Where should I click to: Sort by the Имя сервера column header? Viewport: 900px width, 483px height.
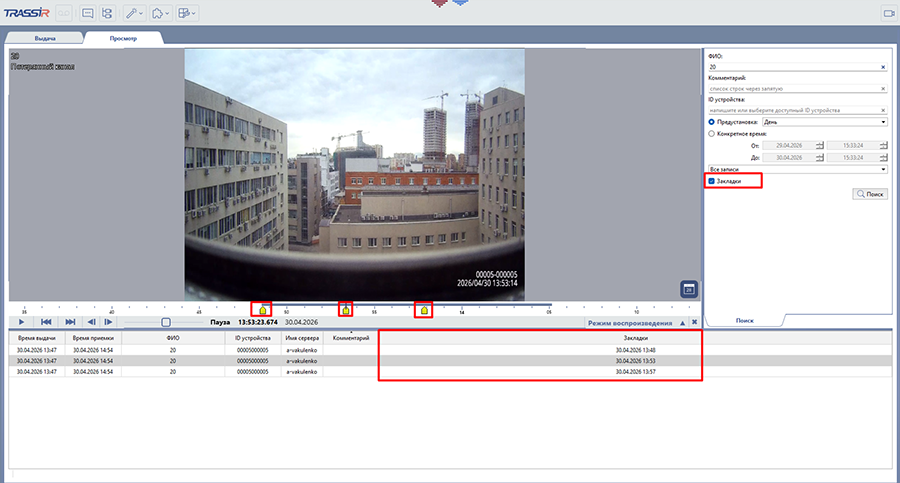coord(301,338)
